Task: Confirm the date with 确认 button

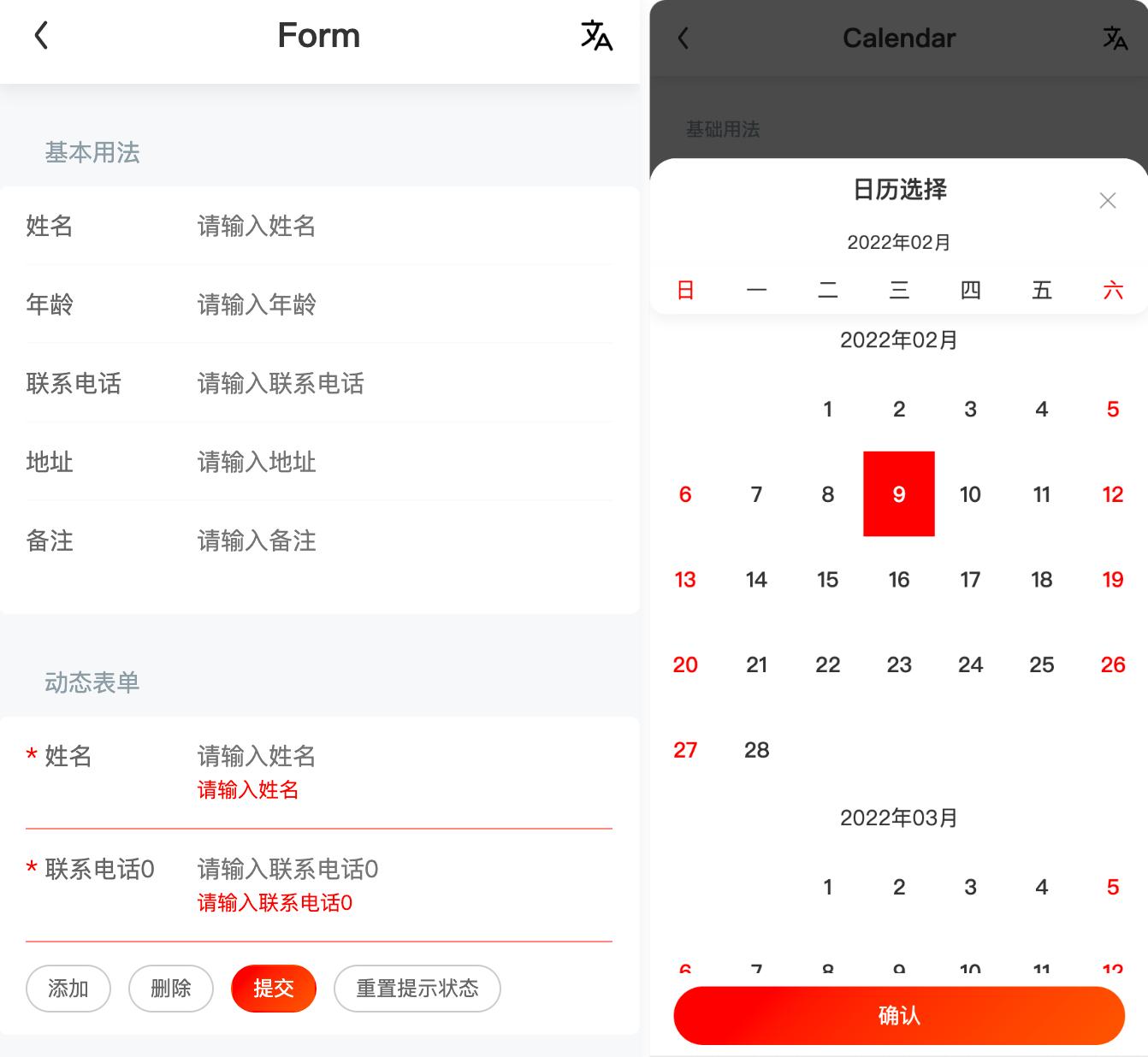Action: point(899,1015)
